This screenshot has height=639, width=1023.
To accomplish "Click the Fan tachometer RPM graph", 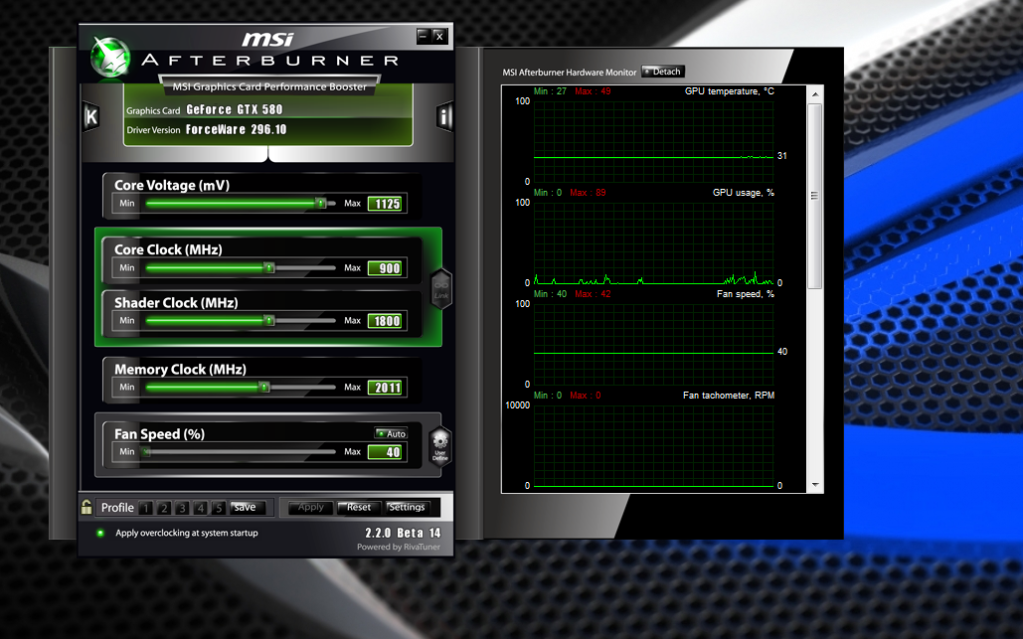I will pyautogui.click(x=654, y=446).
